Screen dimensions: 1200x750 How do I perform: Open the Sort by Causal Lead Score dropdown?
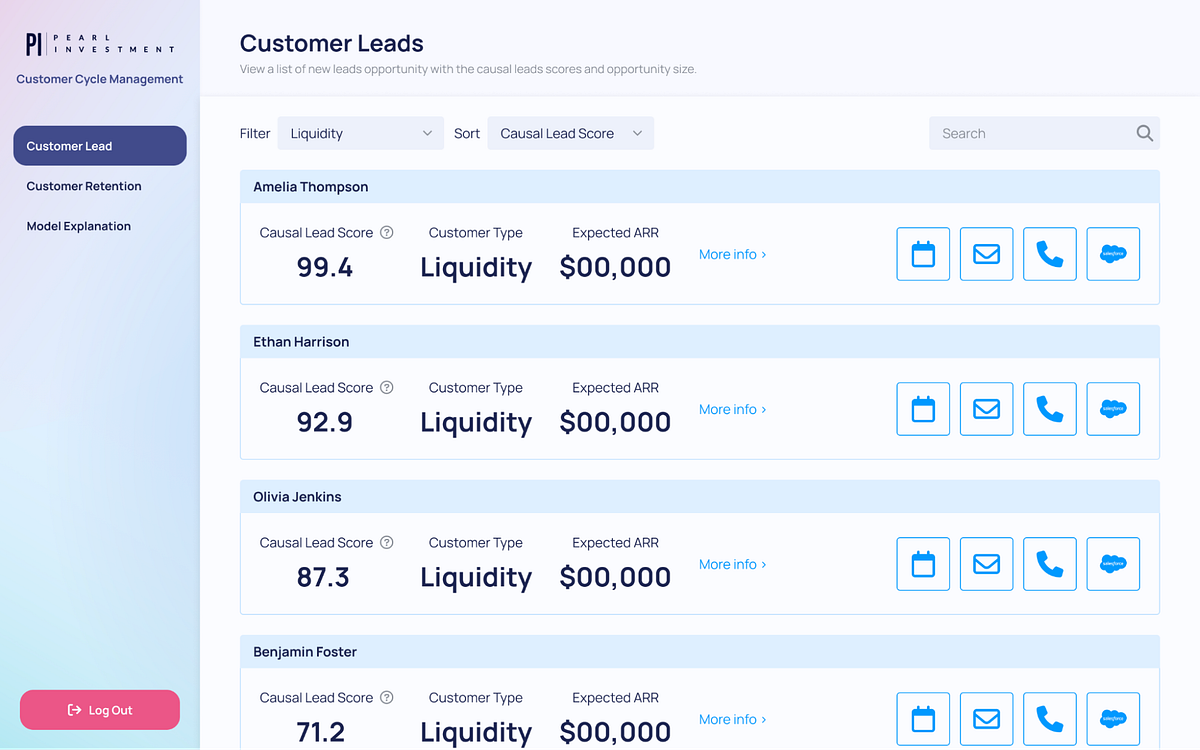point(570,132)
